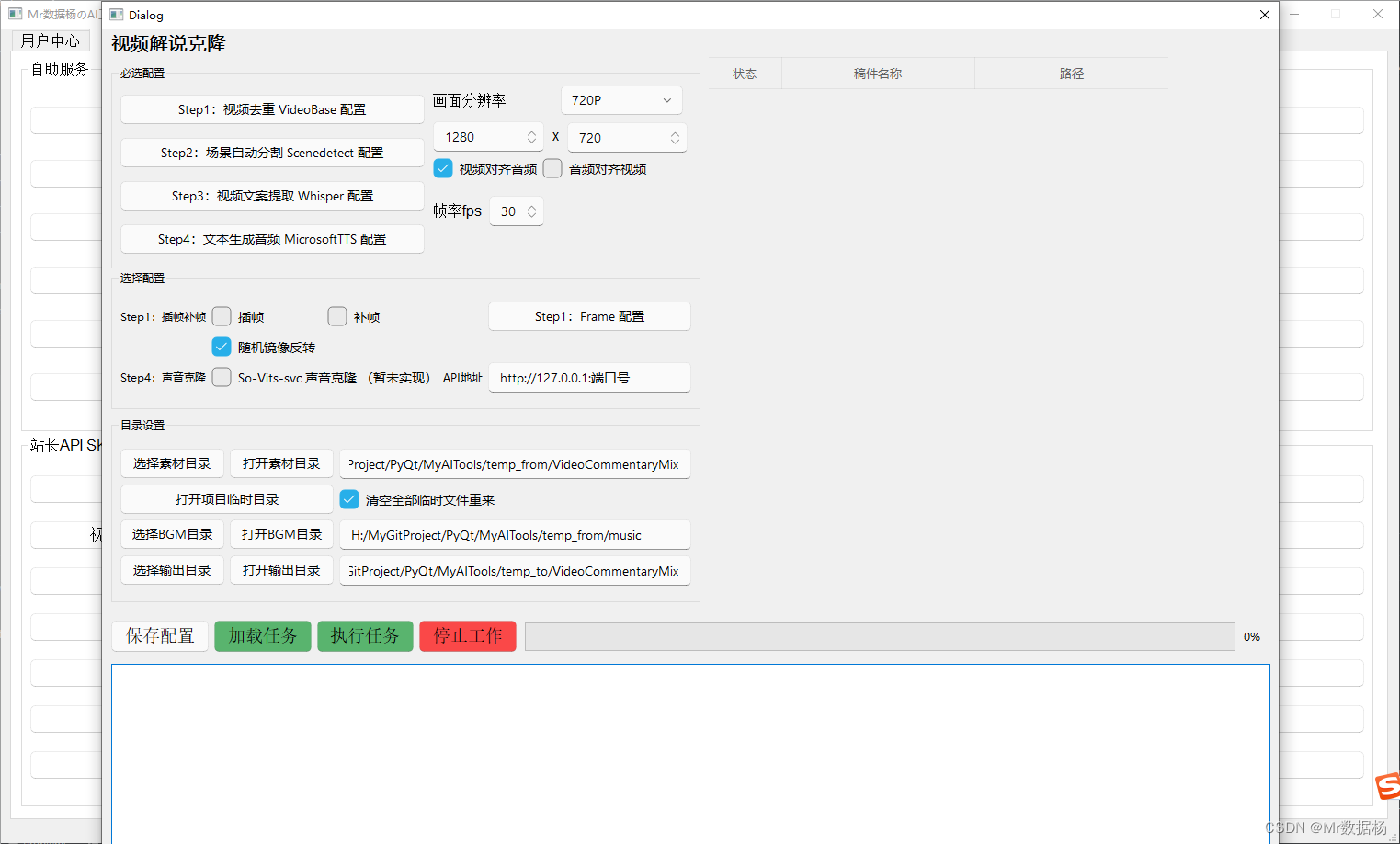Click the 素材目录 path field

point(515,464)
